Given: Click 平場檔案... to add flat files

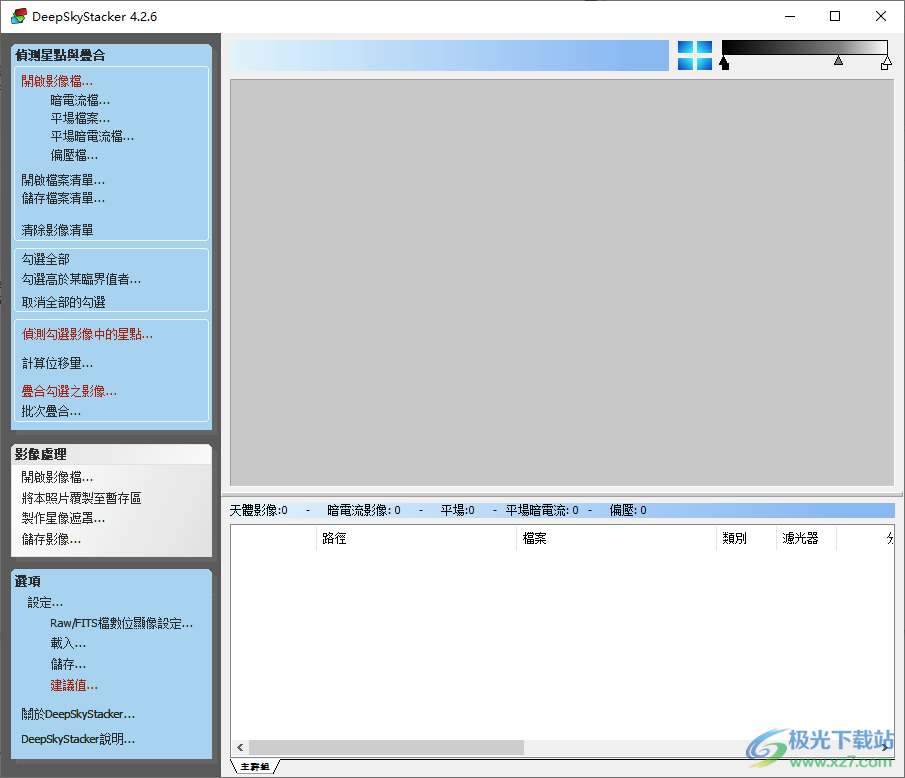Looking at the screenshot, I should [80, 118].
